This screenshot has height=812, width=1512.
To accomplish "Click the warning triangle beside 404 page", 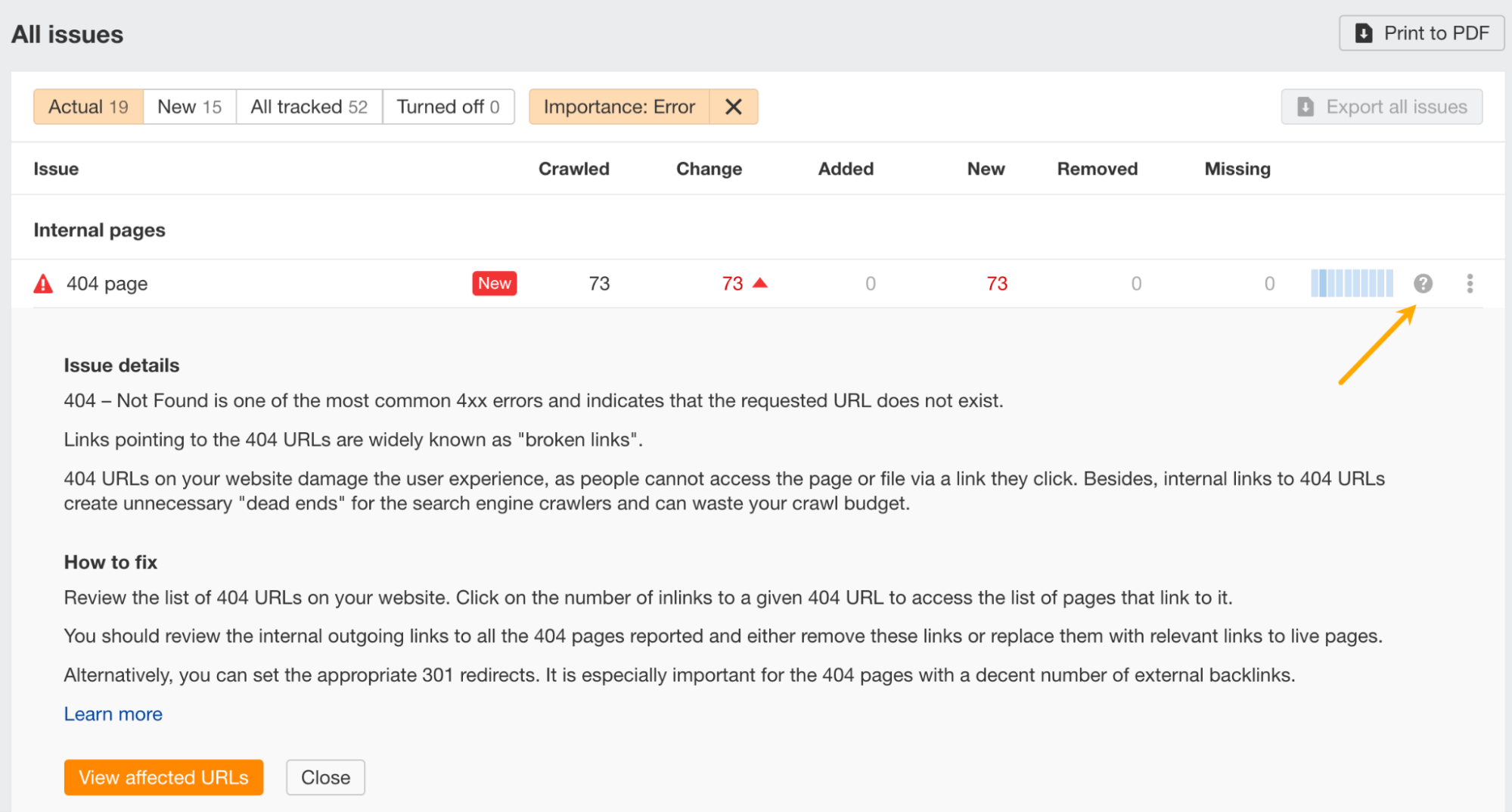I will 42,283.
